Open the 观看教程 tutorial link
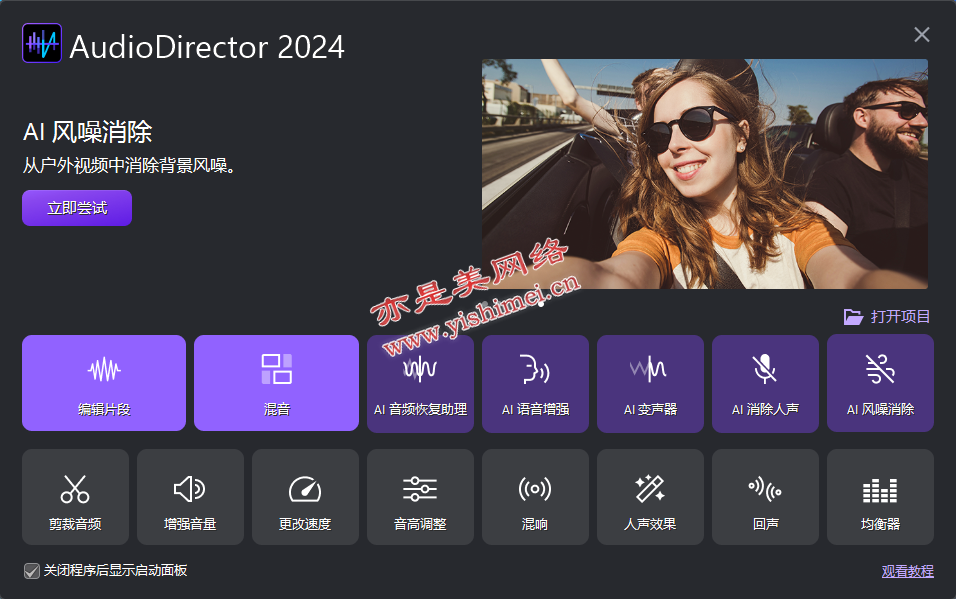 coord(907,572)
